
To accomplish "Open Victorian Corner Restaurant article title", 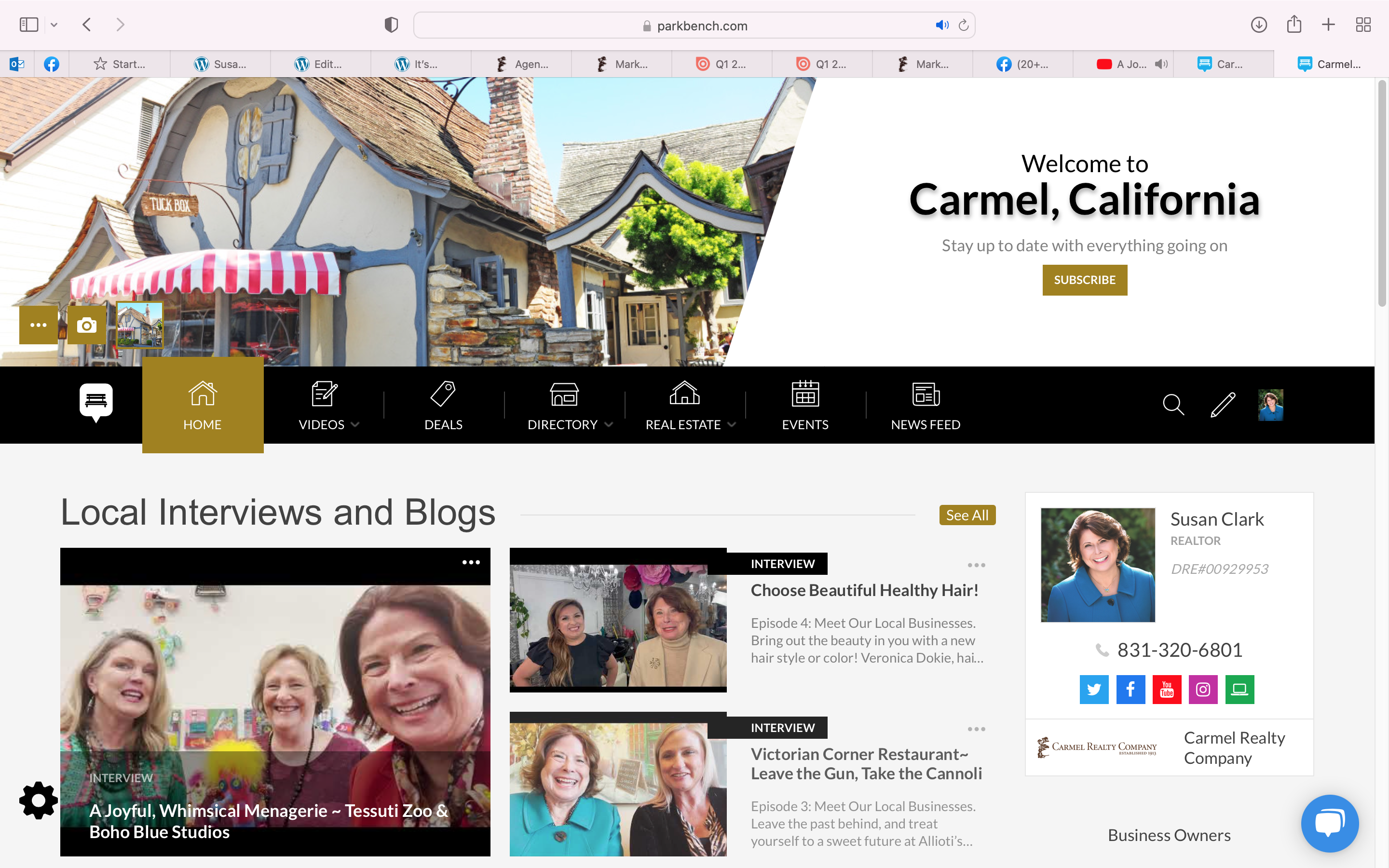I will (866, 763).
